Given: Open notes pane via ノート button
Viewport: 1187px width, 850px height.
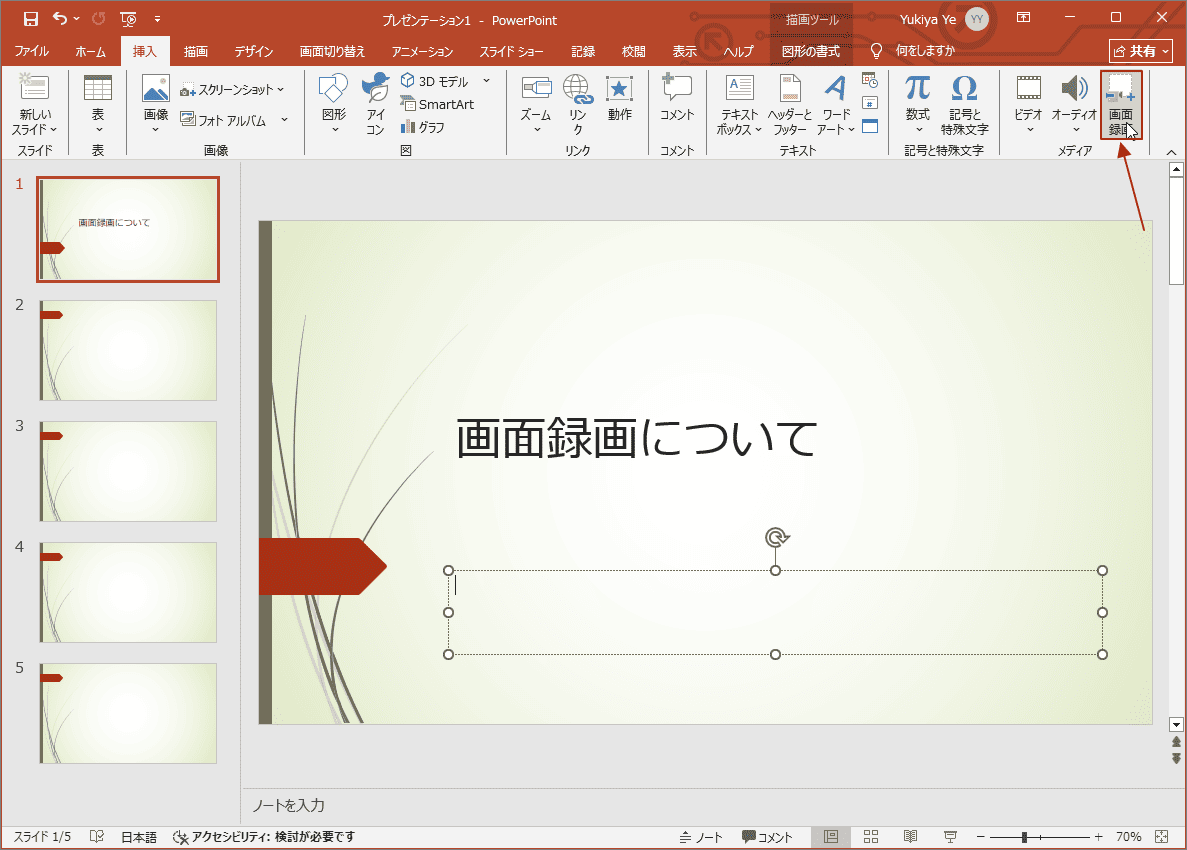Looking at the screenshot, I should pos(700,836).
